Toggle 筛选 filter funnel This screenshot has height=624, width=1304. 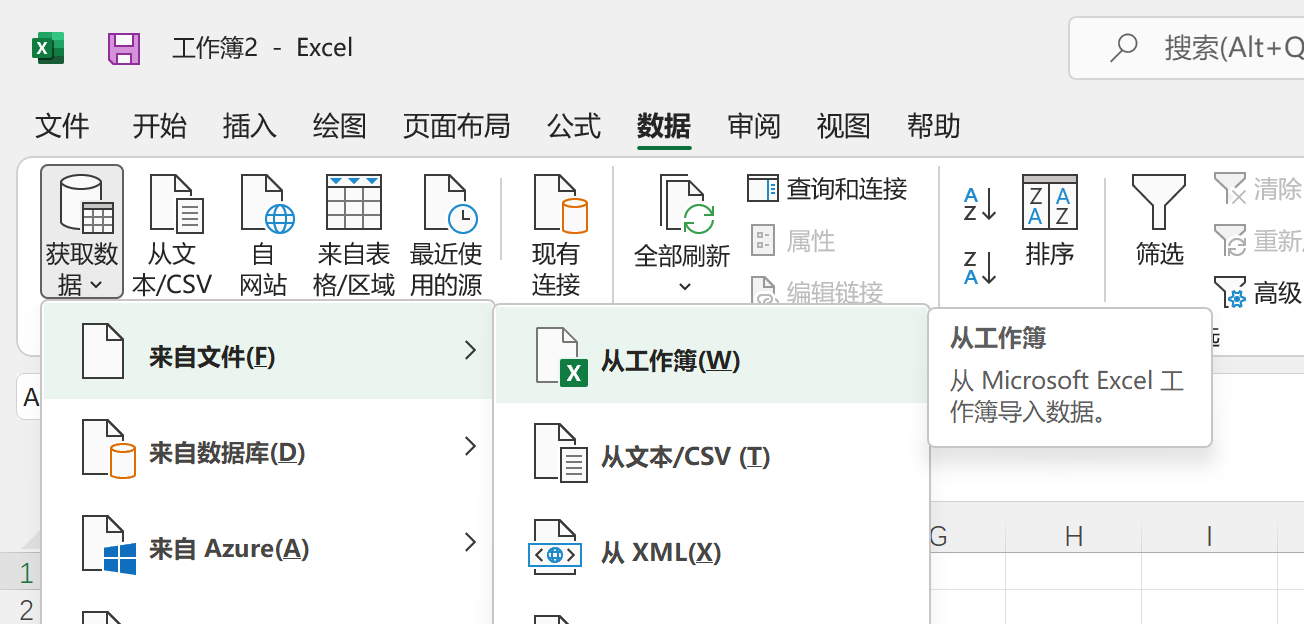(1159, 220)
